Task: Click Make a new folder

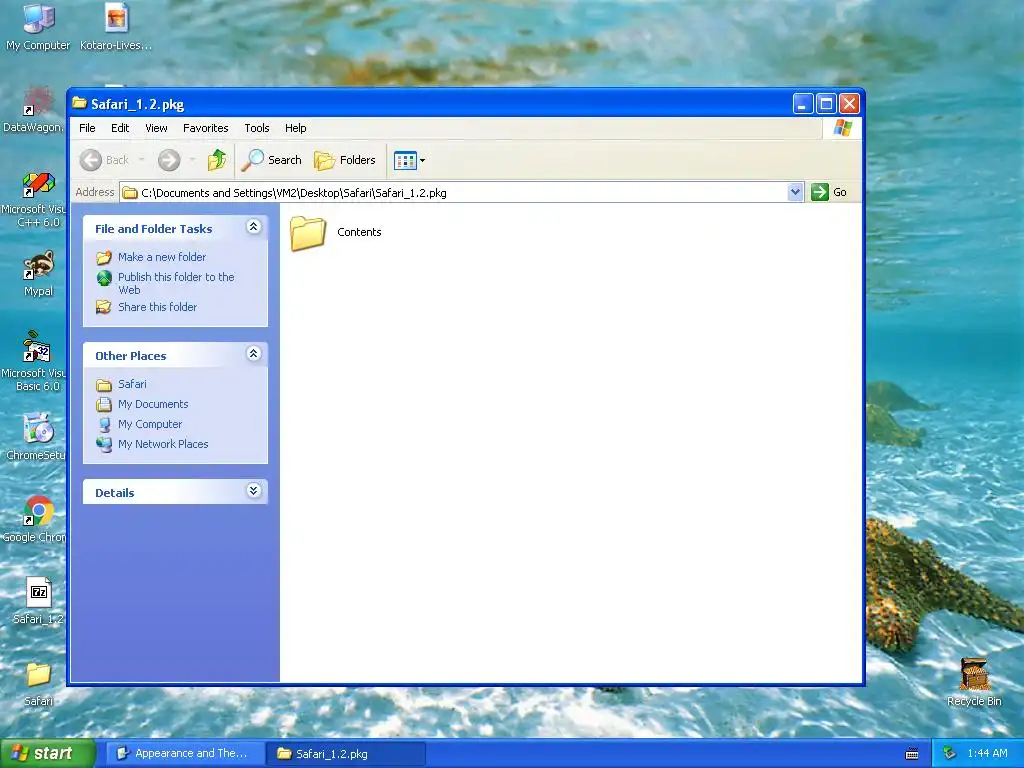Action: pos(152,257)
